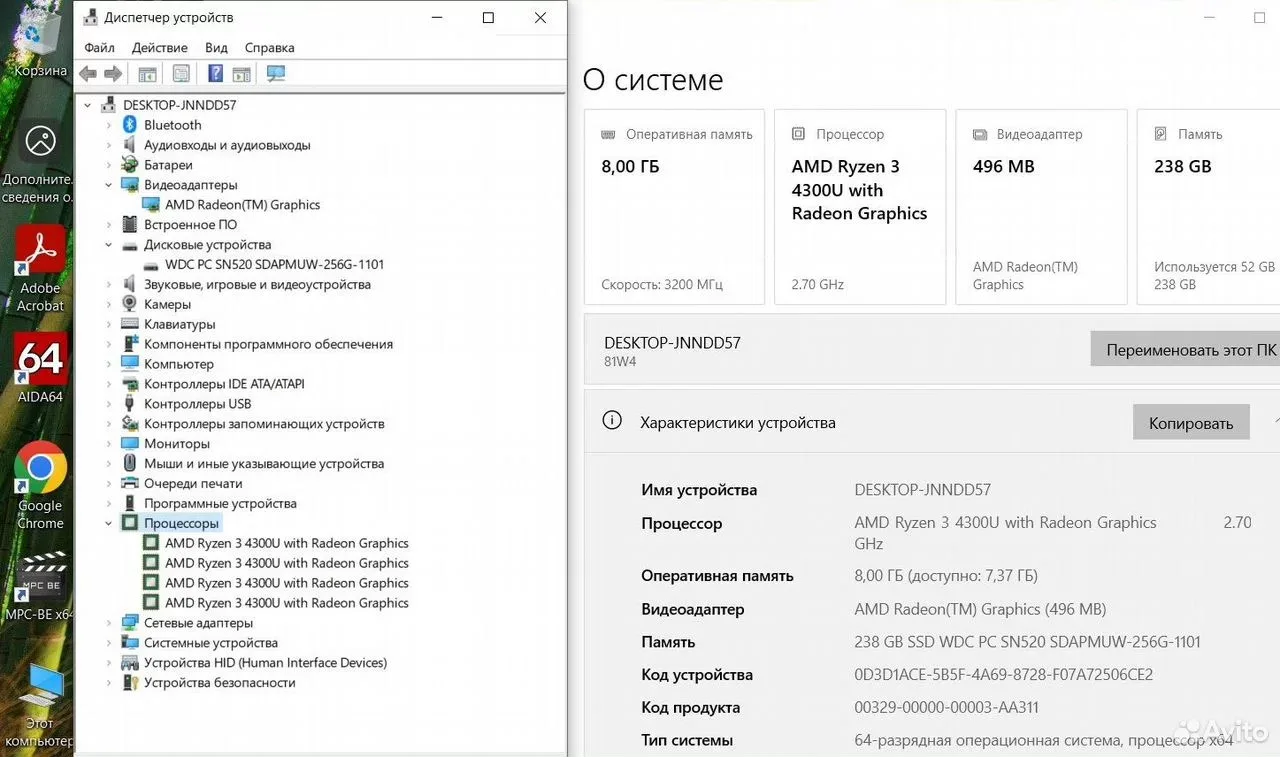
Task: Select AMD Radeon(TM) Graphics device entry
Action: point(242,205)
